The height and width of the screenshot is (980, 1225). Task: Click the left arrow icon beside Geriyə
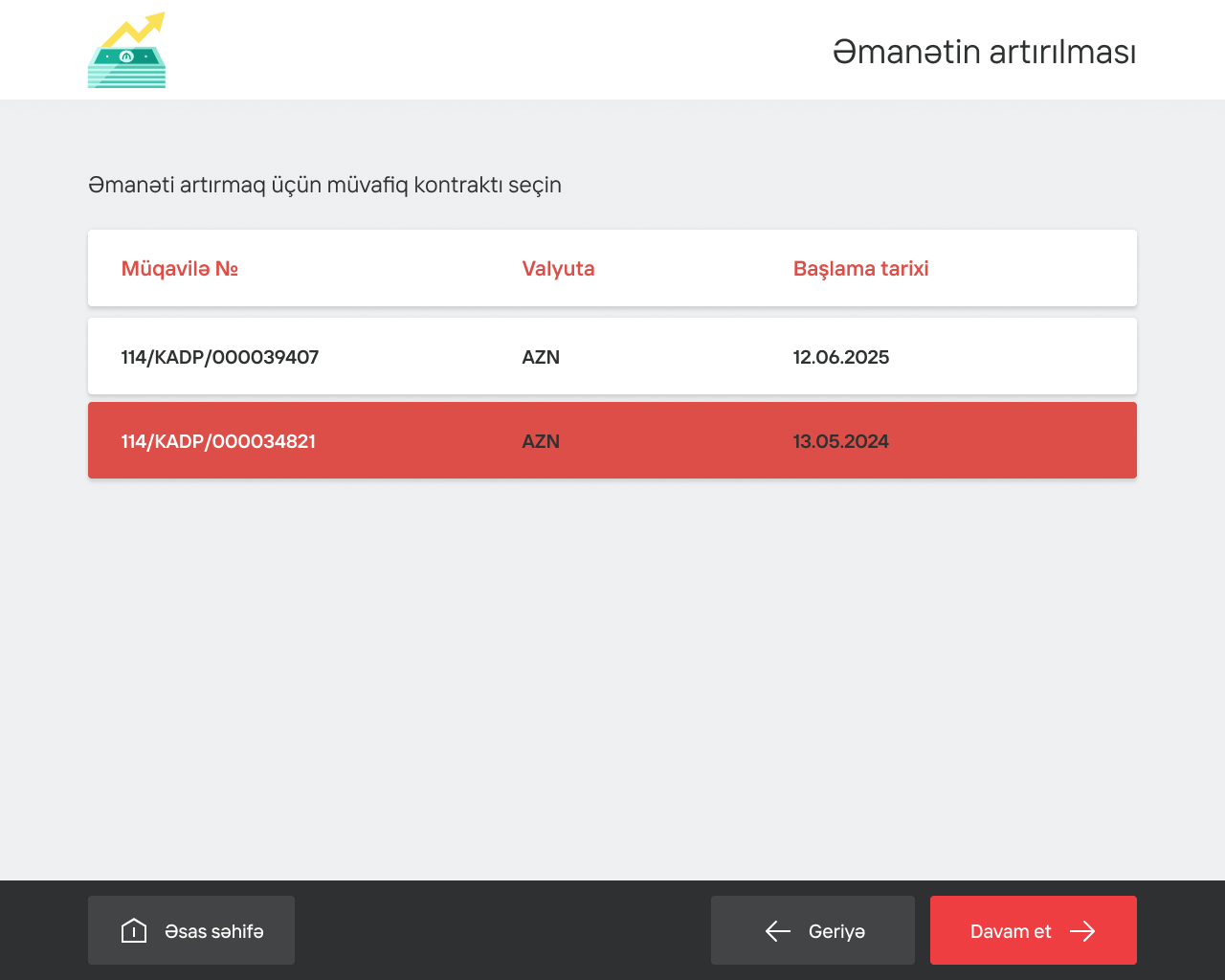coord(778,931)
